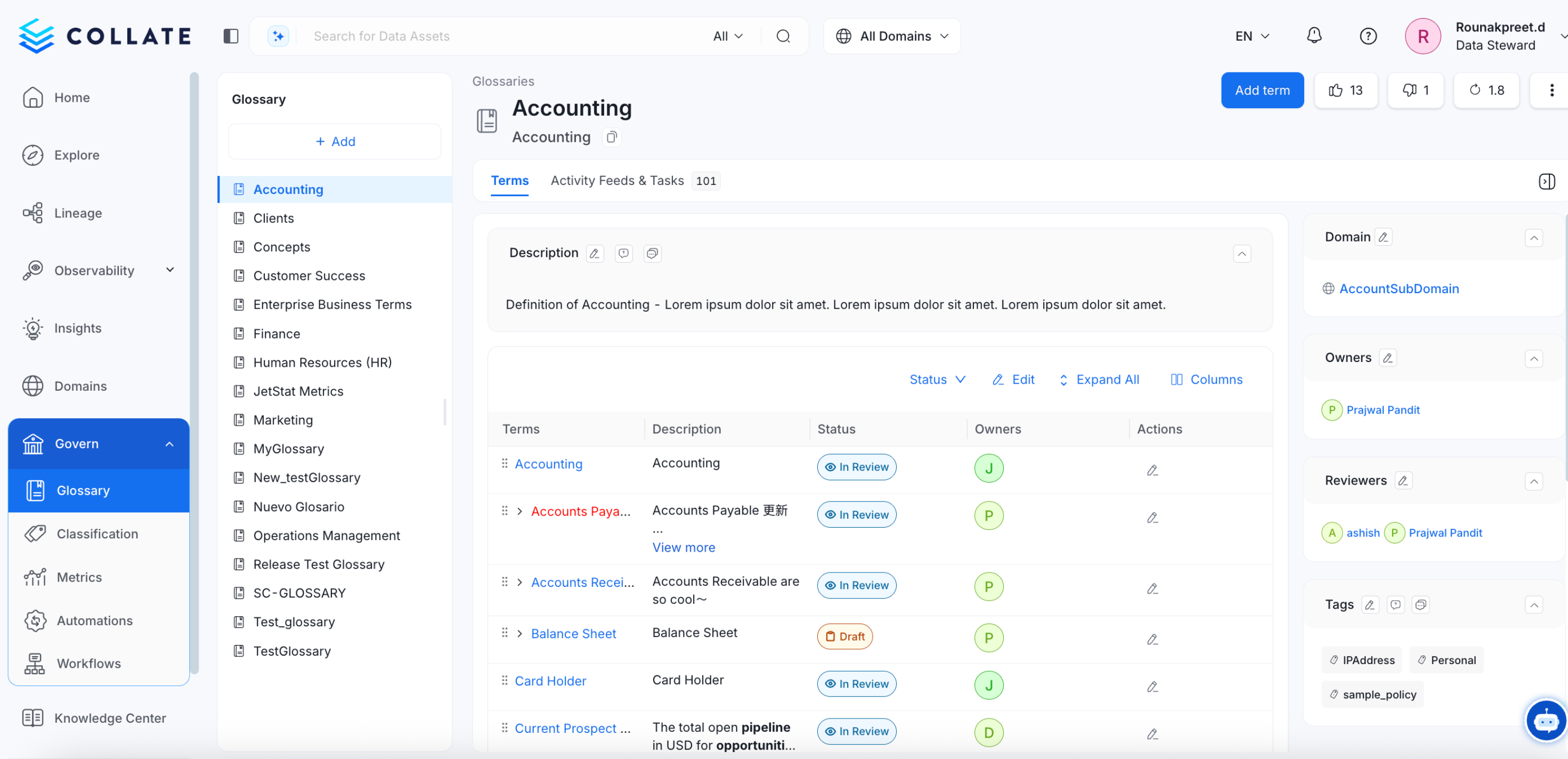Click the Add term button

[x=1262, y=90]
